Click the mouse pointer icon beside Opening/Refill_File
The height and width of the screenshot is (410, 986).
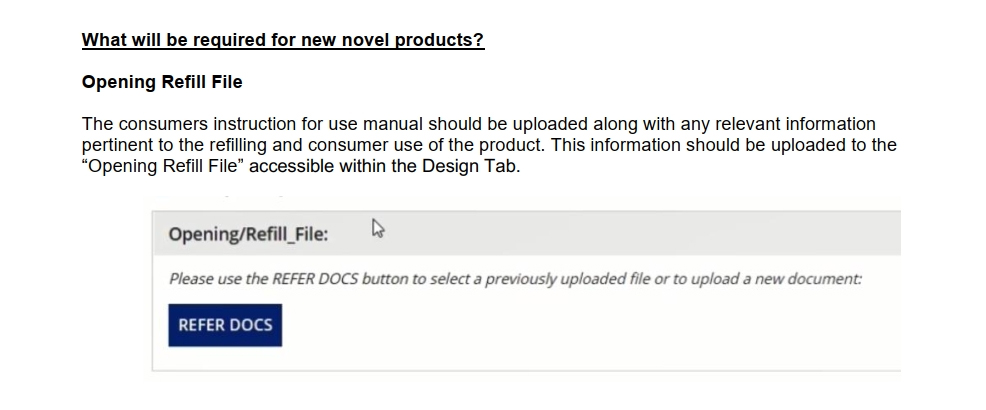378,230
